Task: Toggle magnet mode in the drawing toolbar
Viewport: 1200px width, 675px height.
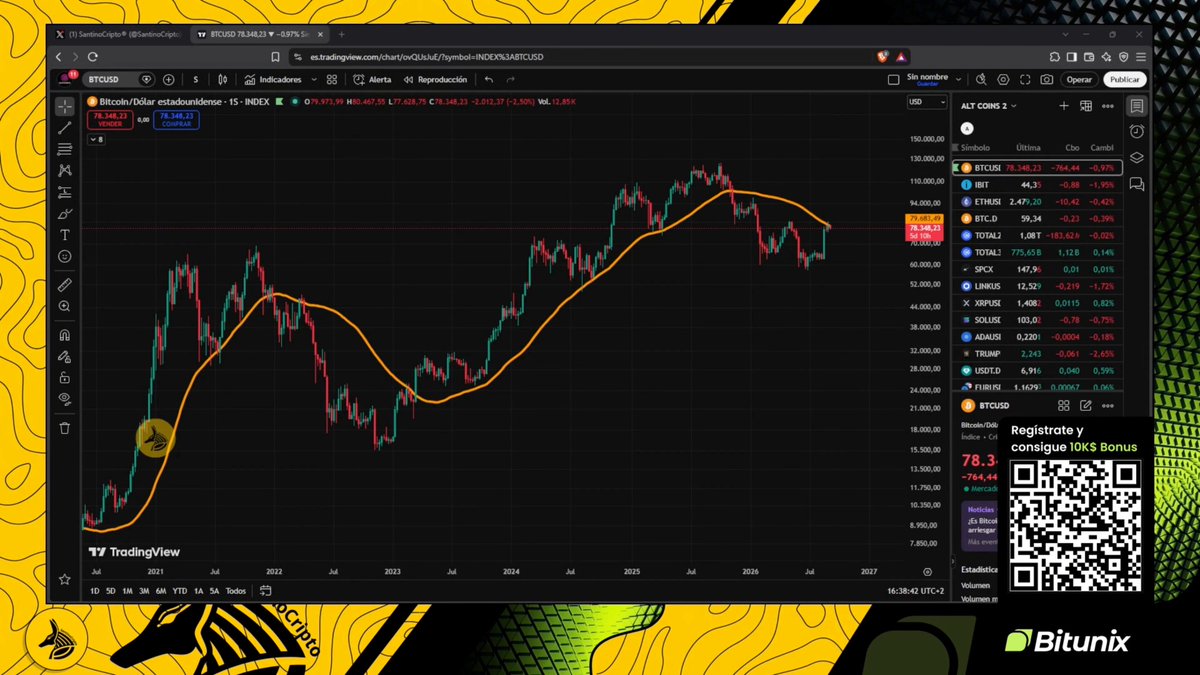Action: pos(65,335)
